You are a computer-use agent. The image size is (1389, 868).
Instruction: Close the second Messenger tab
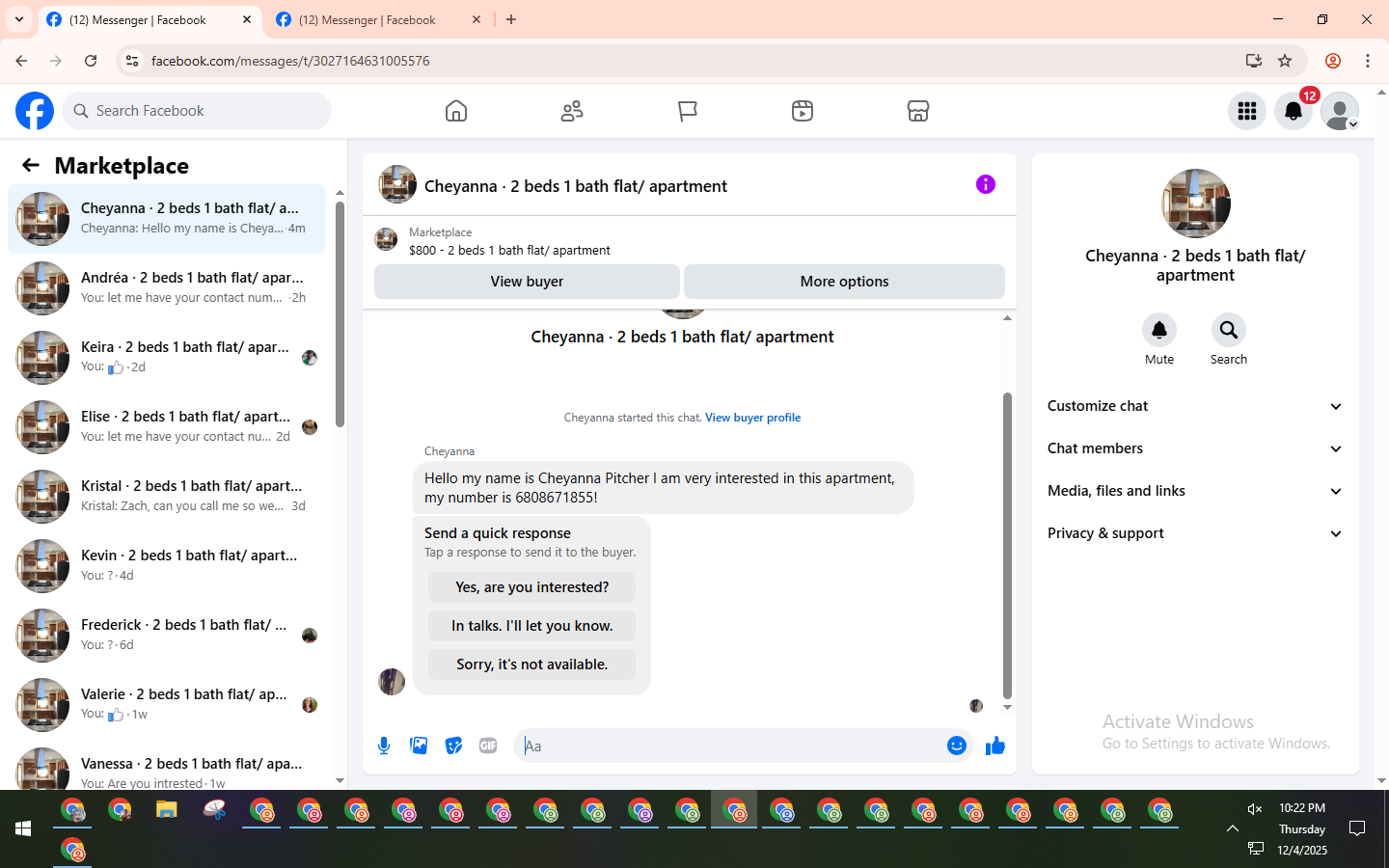coord(477,19)
